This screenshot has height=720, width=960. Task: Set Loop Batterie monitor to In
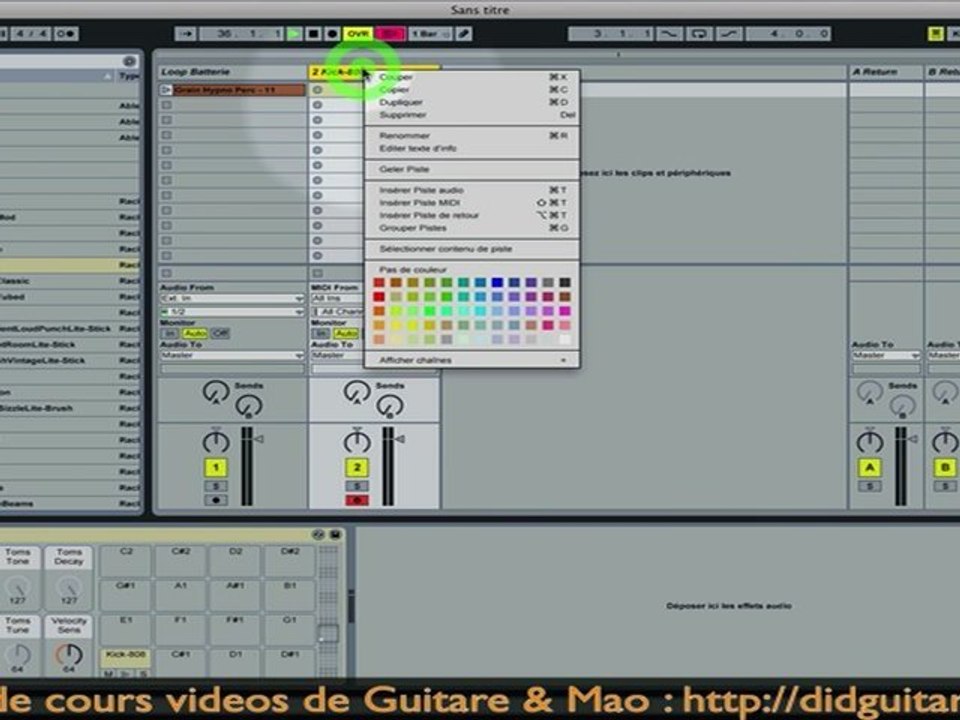coord(170,334)
